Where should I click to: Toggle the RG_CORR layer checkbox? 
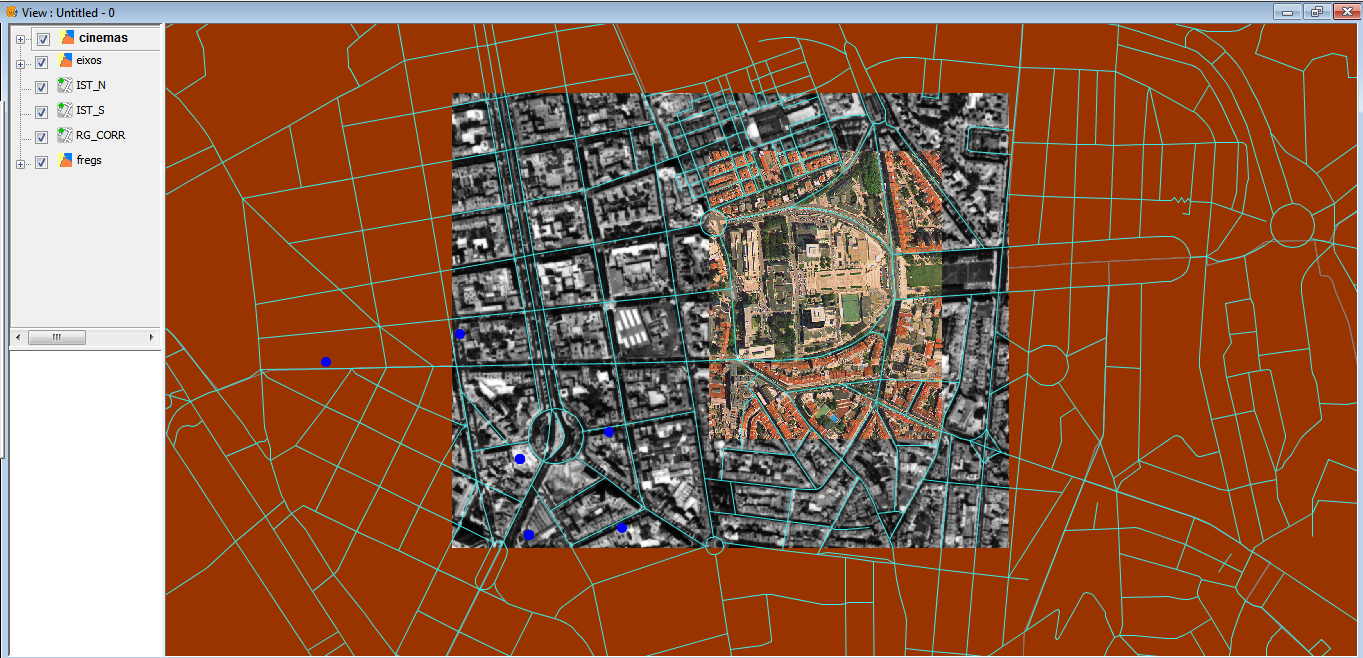(41, 137)
